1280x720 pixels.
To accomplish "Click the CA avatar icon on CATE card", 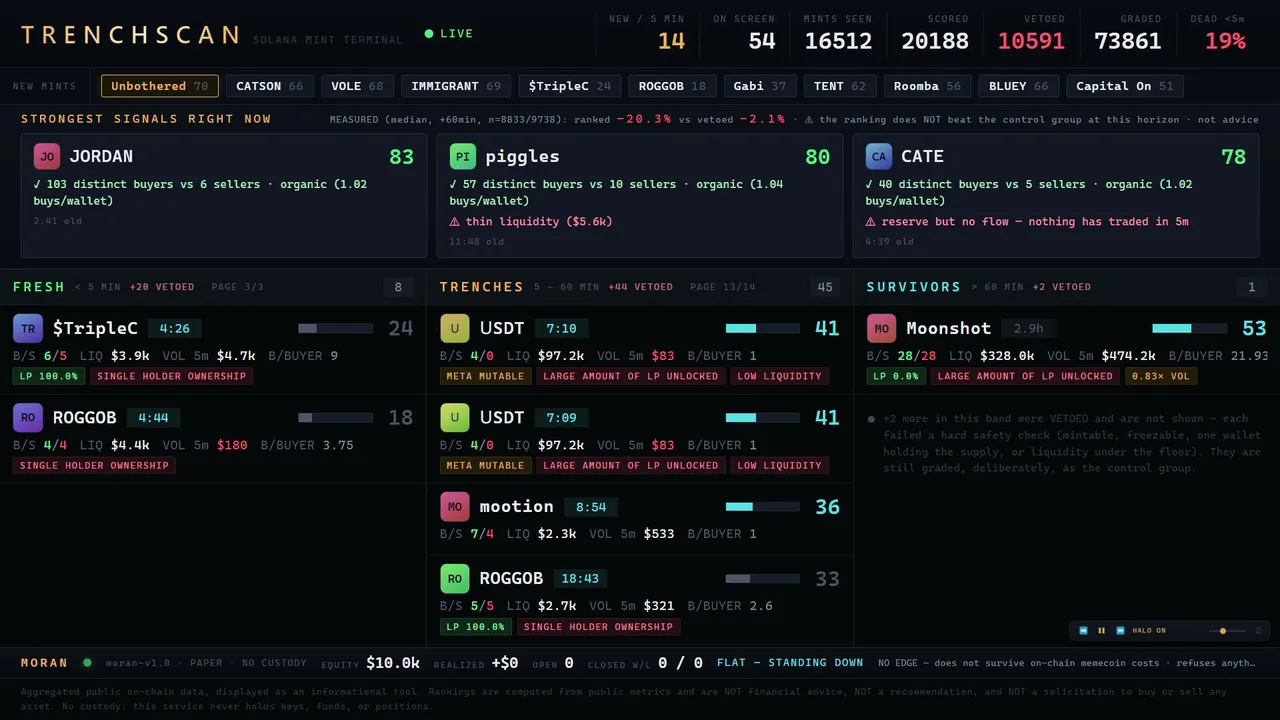I will (879, 157).
